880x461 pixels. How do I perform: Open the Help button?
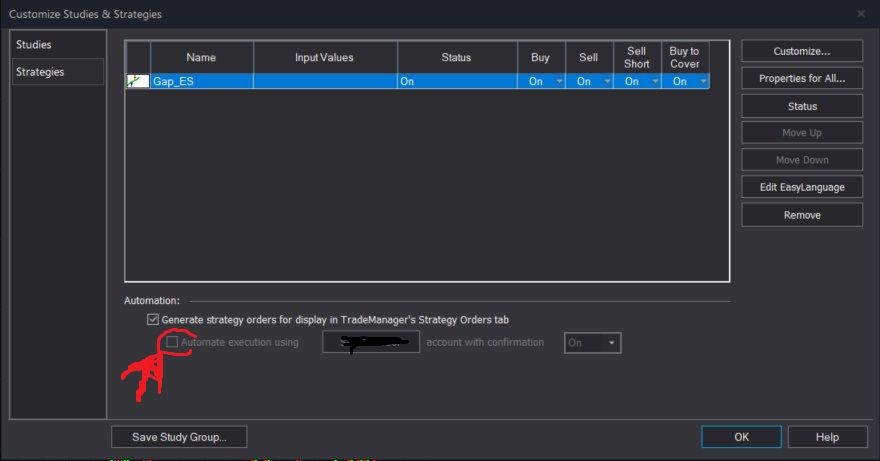(827, 437)
